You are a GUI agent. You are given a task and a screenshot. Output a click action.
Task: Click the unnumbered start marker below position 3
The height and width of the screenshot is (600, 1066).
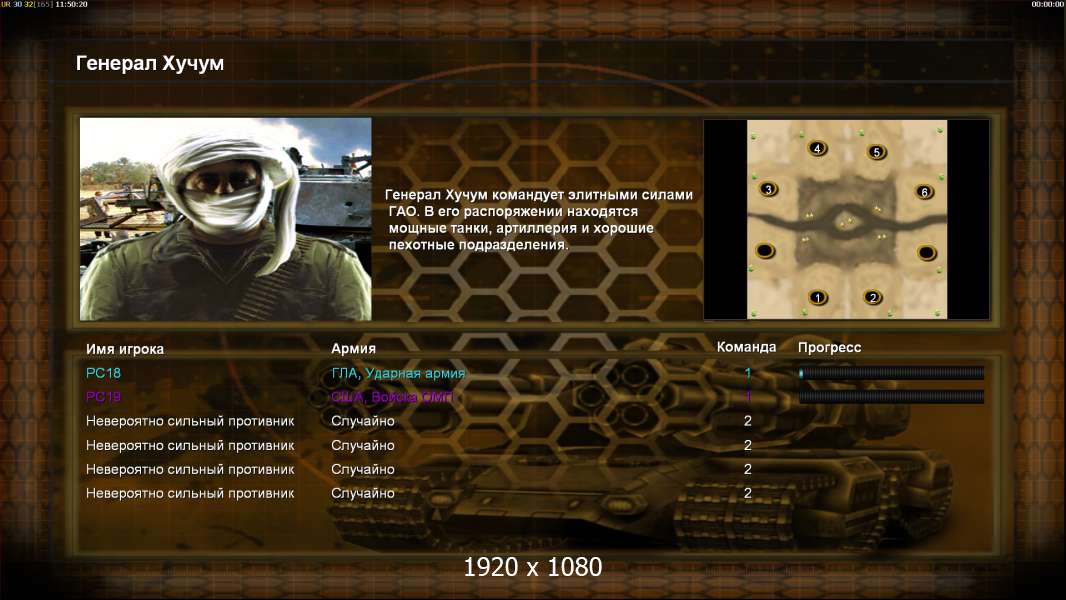tap(765, 251)
